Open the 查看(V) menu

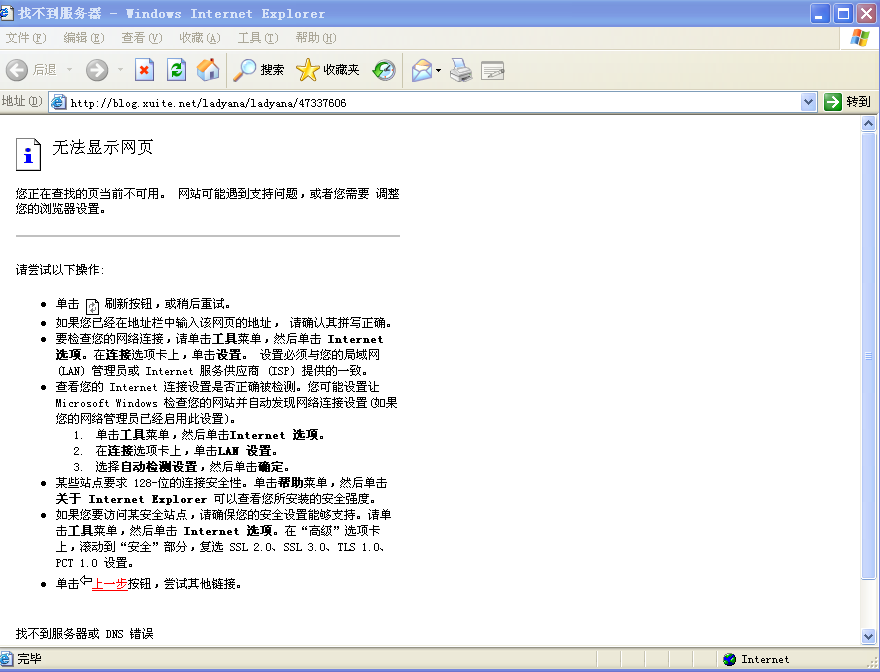coord(141,38)
